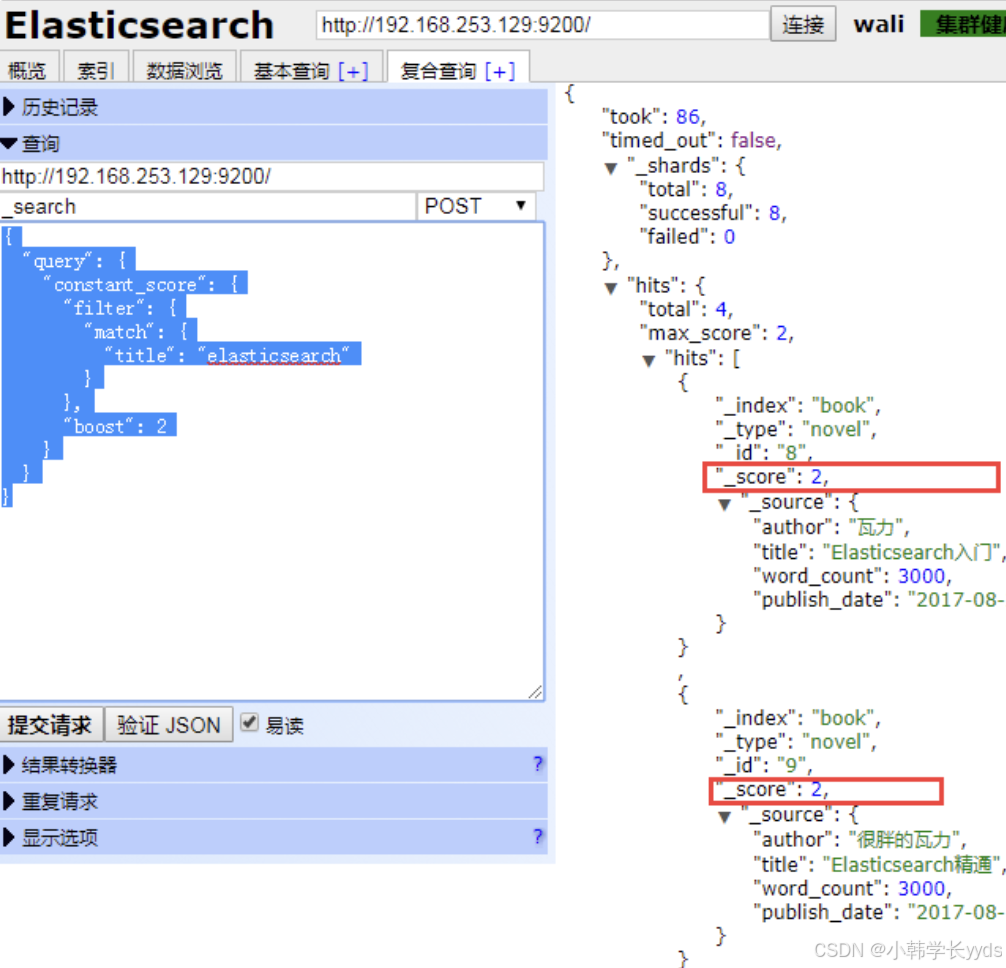Open the POST method dropdown

pos(476,207)
